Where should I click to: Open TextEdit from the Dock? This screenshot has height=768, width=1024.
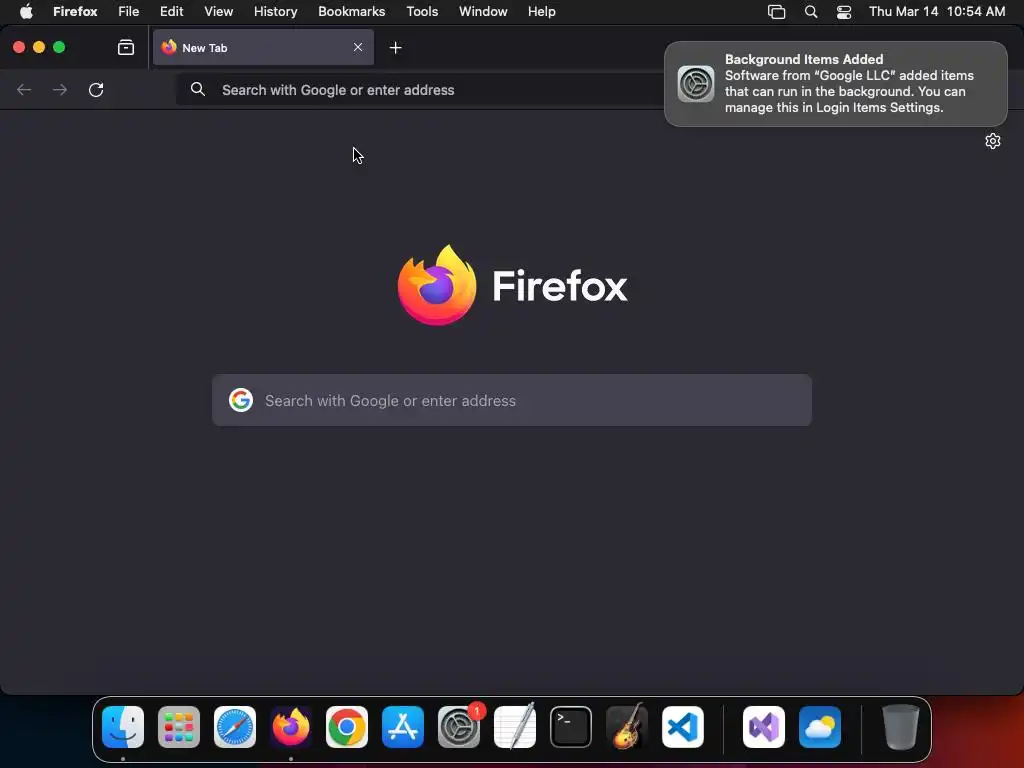[515, 726]
